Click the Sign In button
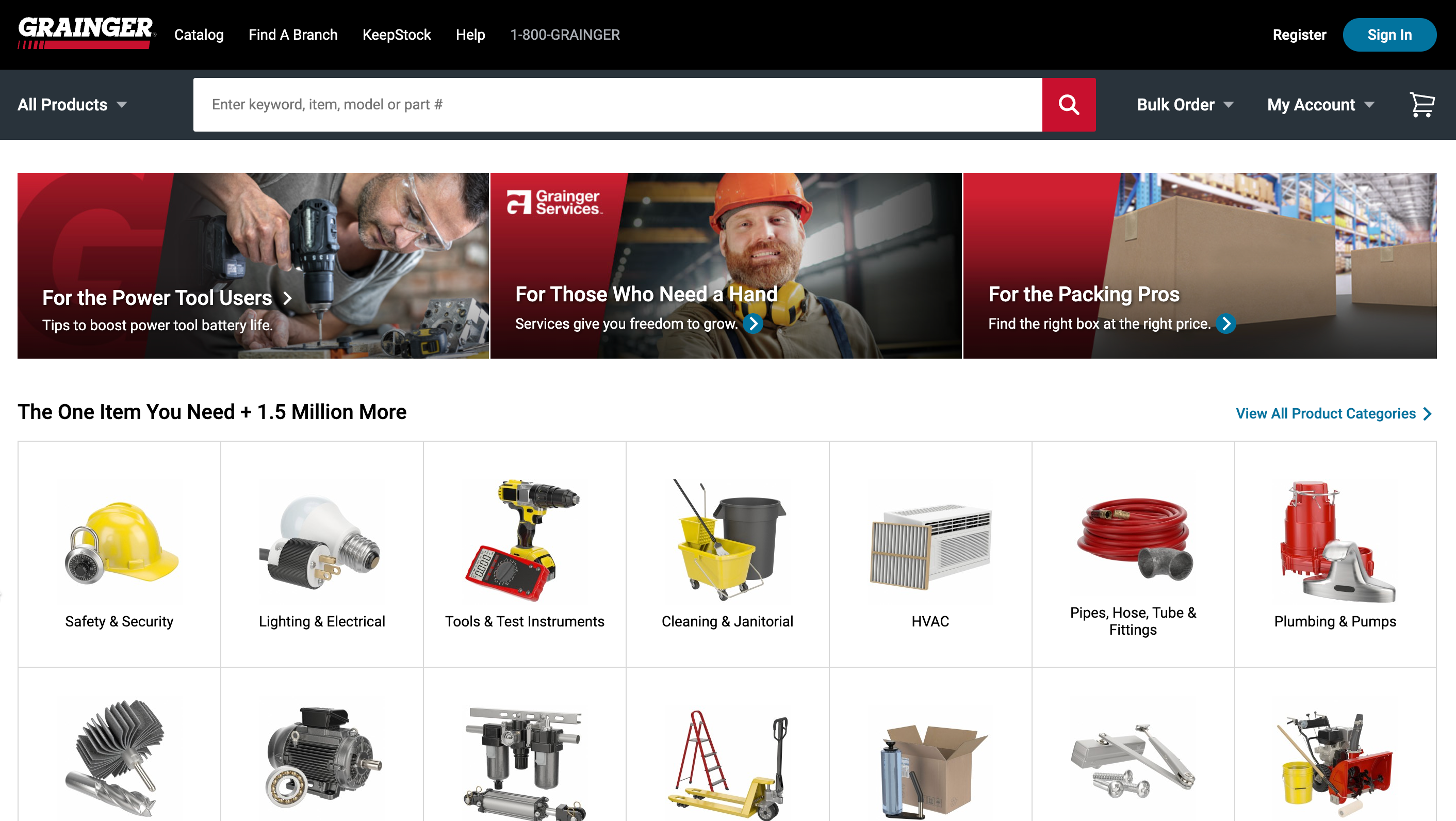 tap(1389, 35)
